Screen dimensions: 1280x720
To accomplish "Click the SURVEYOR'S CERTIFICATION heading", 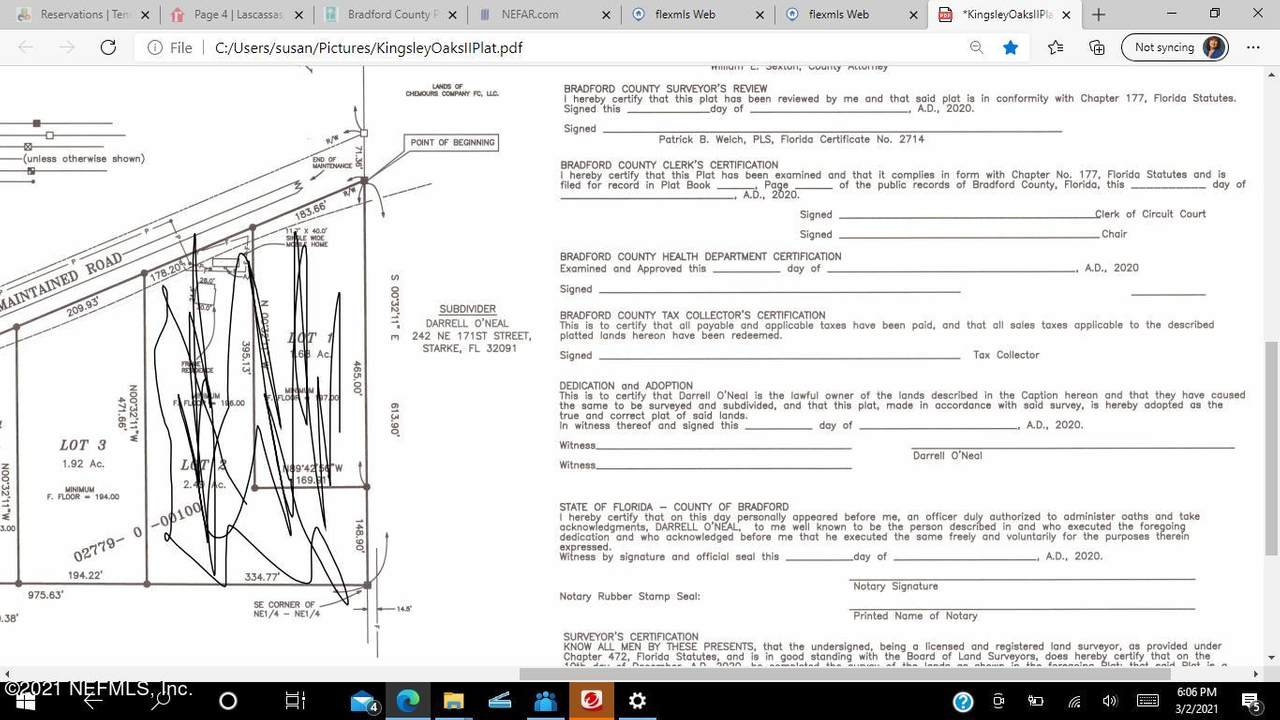I will click(x=631, y=636).
